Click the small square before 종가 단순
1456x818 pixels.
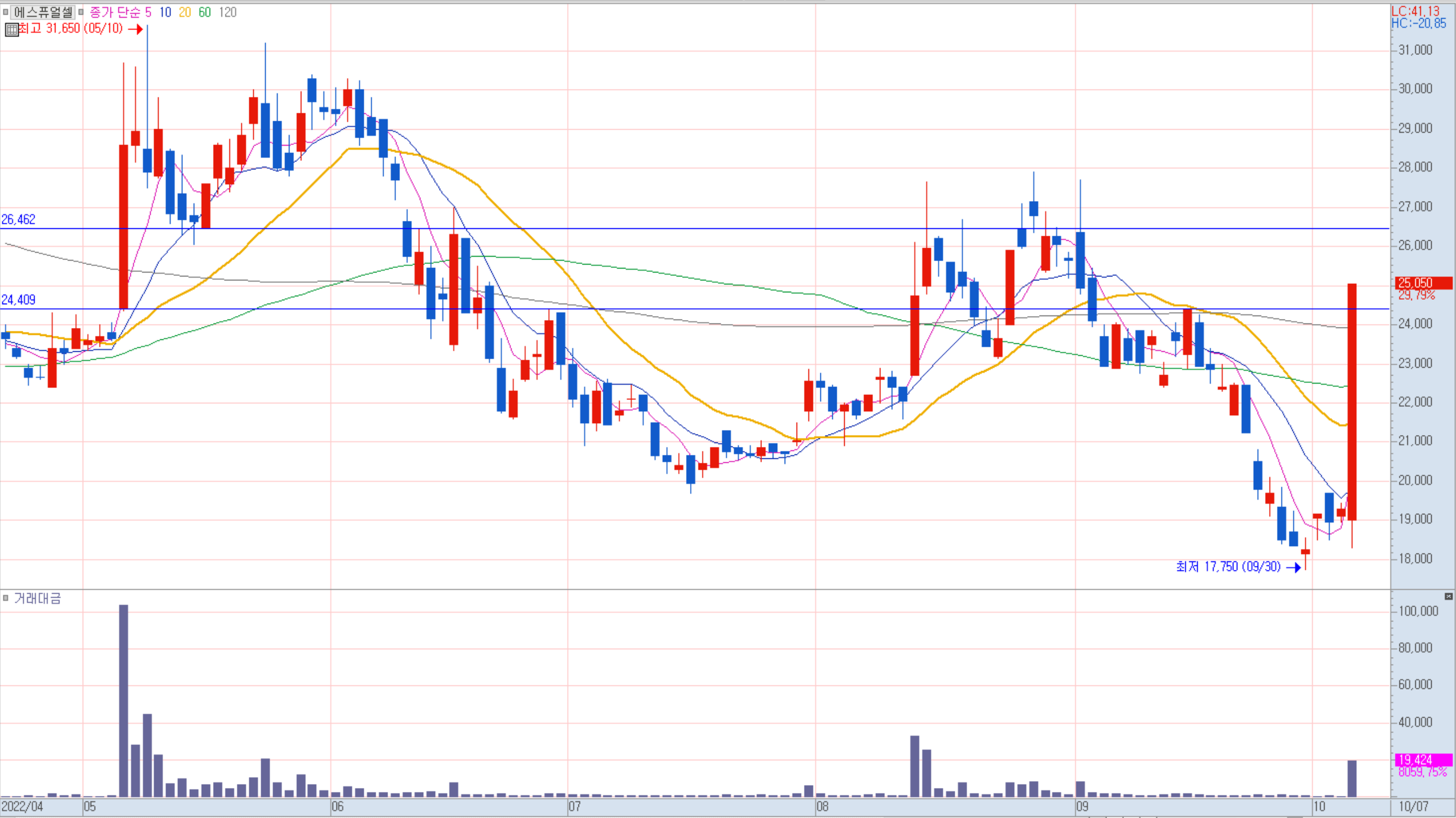[81, 12]
